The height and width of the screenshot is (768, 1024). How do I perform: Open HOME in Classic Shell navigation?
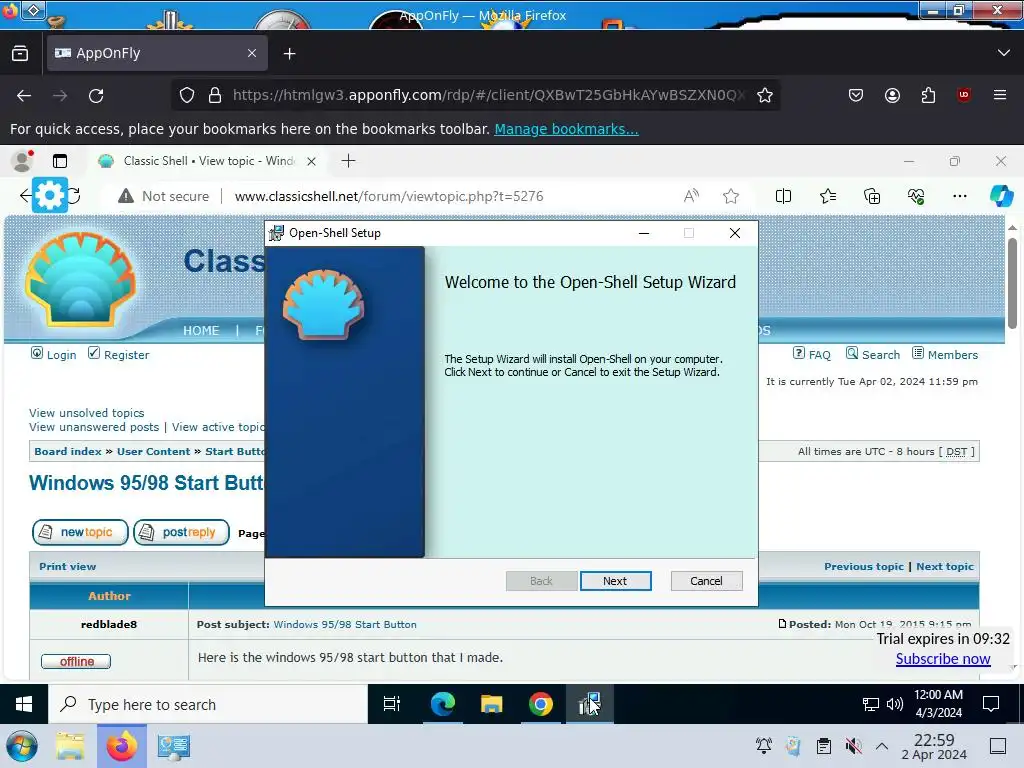point(201,330)
